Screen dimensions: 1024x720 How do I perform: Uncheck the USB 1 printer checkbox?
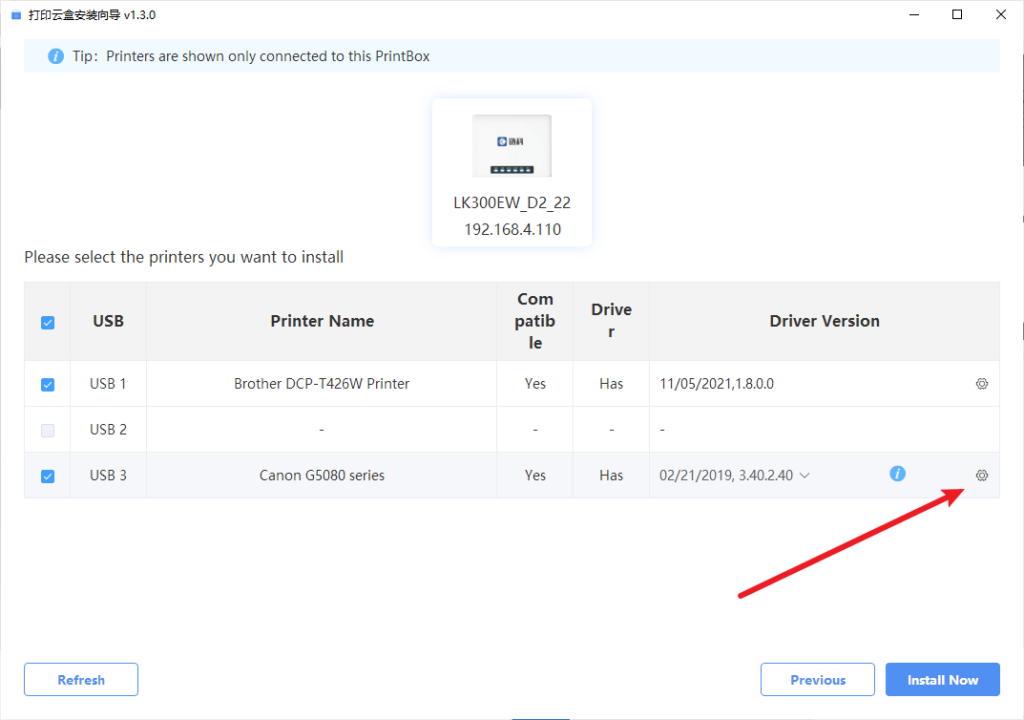48,384
